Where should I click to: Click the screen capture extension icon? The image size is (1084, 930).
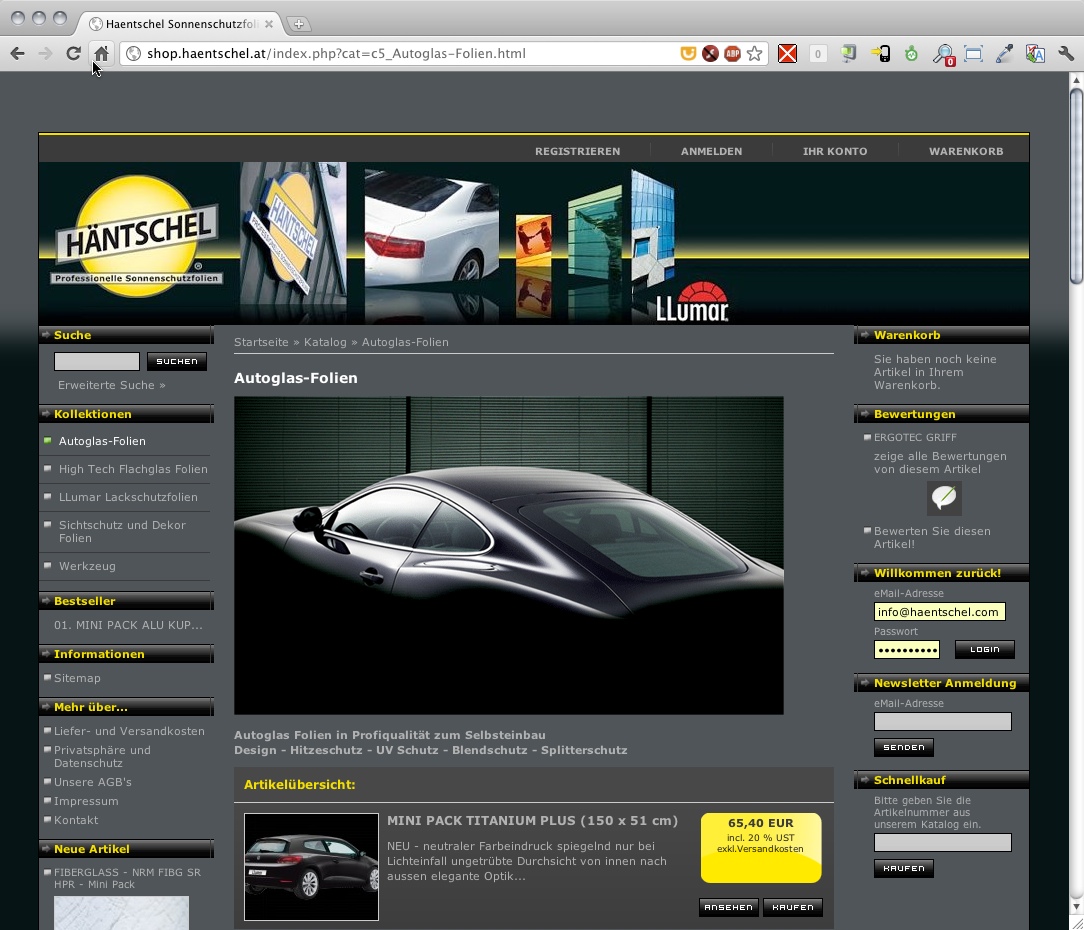click(x=973, y=53)
